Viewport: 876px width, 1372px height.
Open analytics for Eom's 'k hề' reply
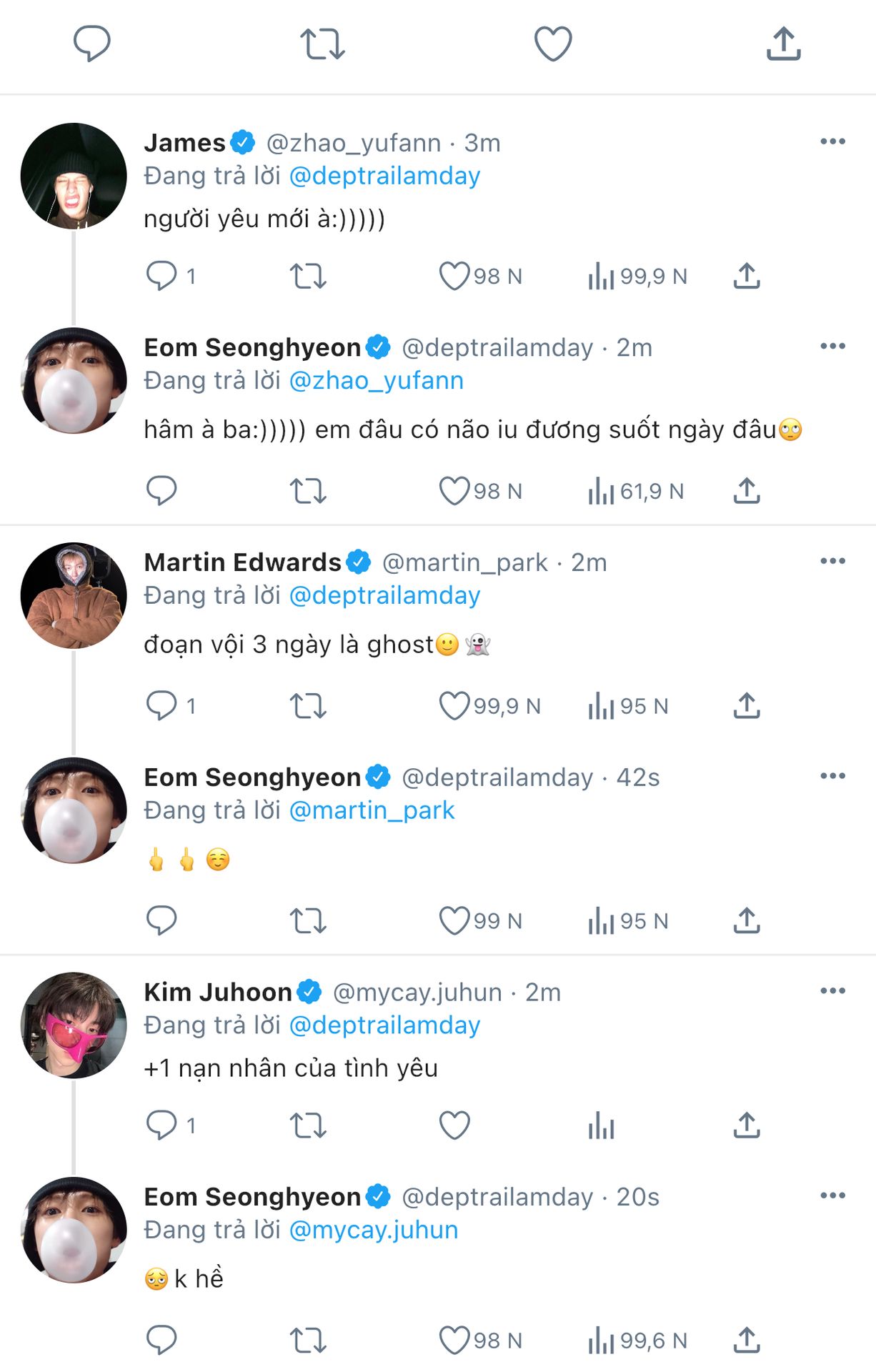click(x=602, y=1341)
